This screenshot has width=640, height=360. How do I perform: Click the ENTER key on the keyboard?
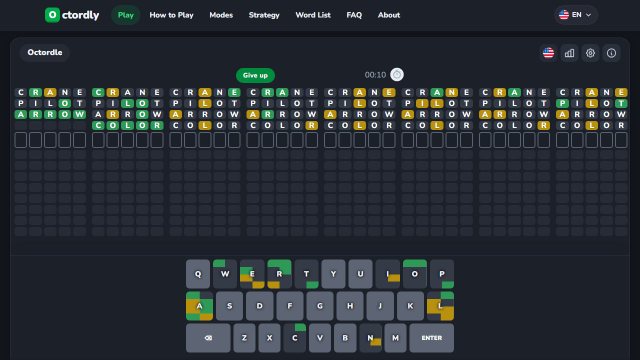pos(431,338)
